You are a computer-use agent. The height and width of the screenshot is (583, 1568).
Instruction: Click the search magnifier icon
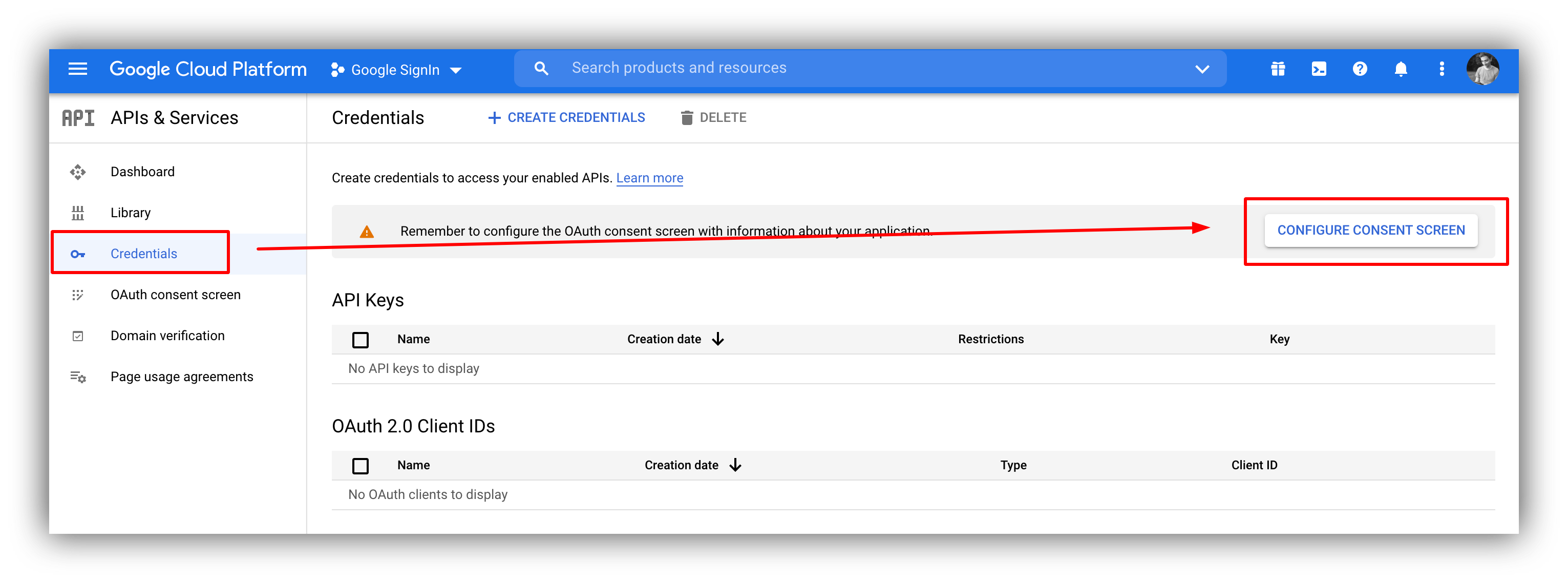pyautogui.click(x=541, y=68)
